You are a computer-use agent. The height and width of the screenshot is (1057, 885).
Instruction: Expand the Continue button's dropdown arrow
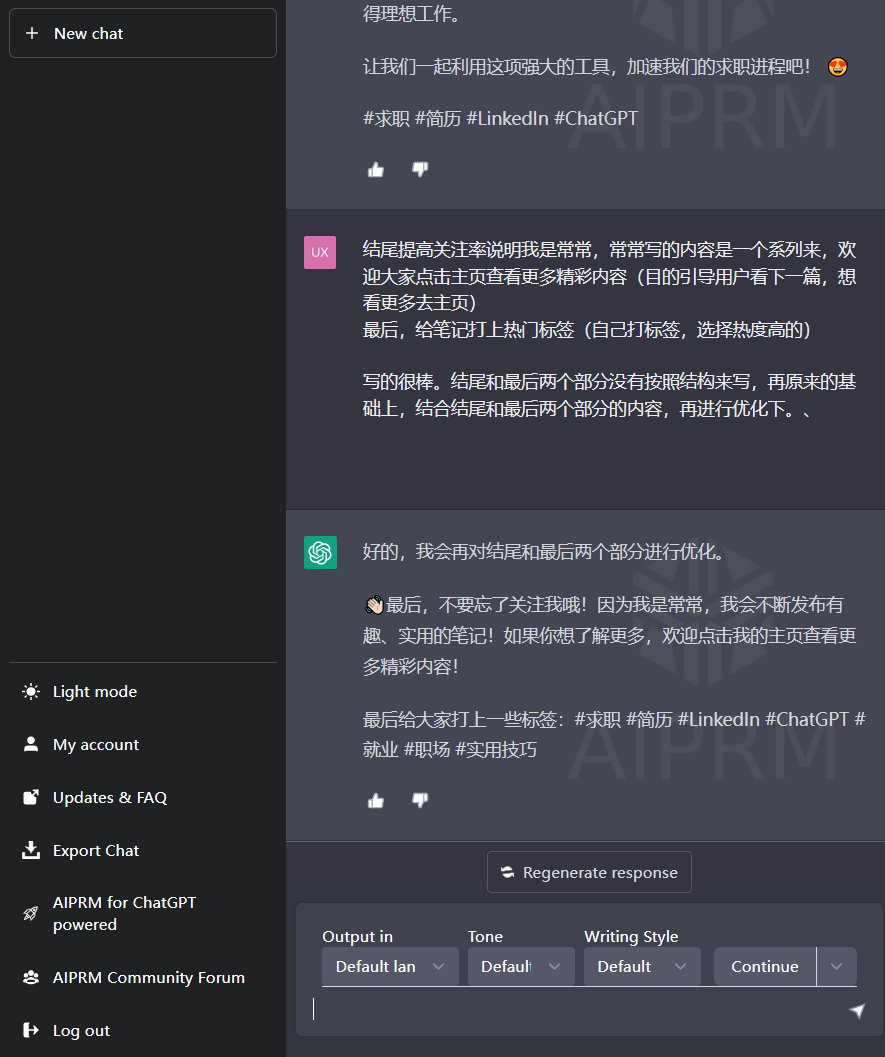pyautogui.click(x=836, y=966)
